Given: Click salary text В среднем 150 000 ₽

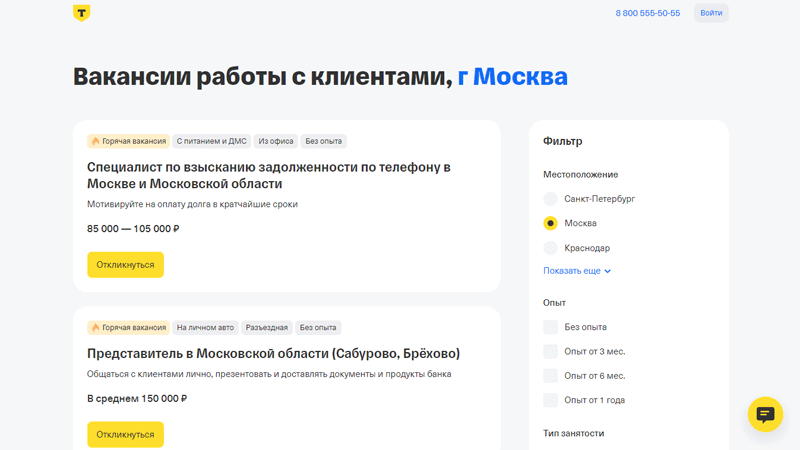Looking at the screenshot, I should click(x=137, y=398).
